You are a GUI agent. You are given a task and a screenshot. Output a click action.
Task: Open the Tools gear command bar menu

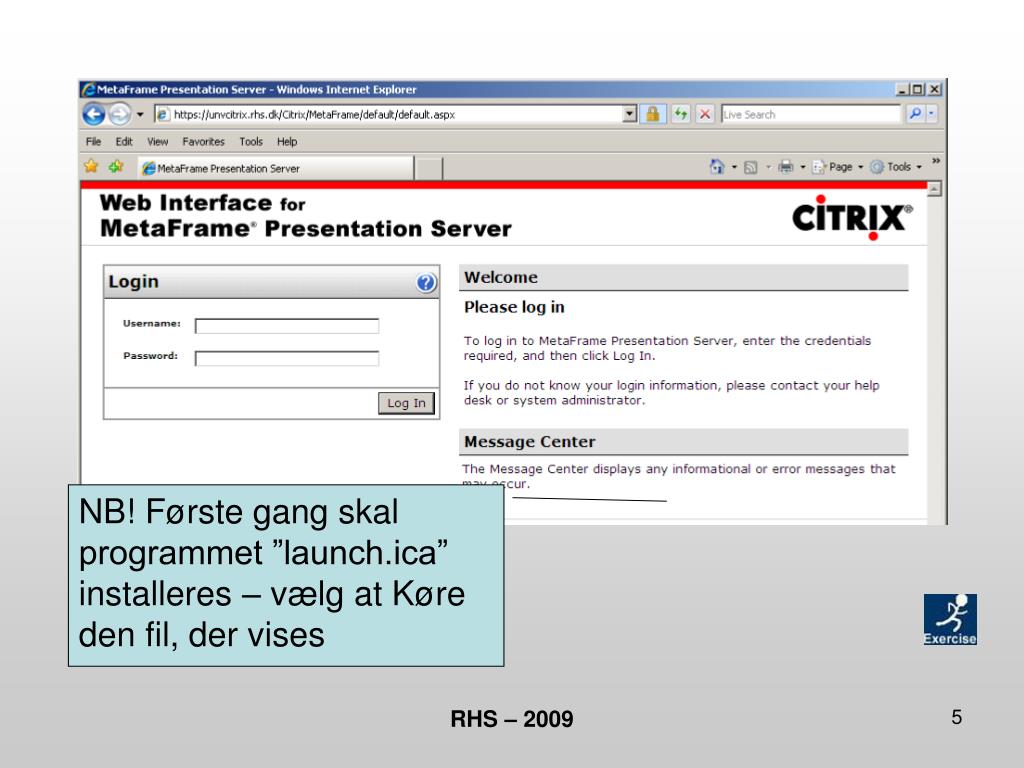click(897, 167)
